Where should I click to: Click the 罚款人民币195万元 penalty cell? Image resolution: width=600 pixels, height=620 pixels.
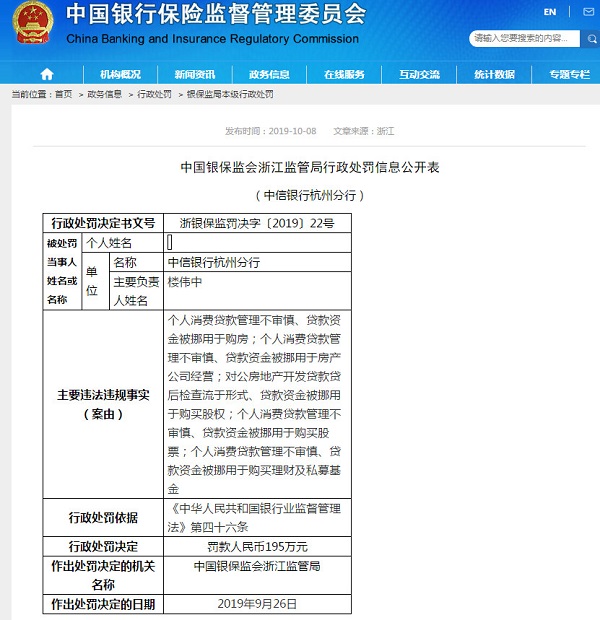click(x=257, y=546)
